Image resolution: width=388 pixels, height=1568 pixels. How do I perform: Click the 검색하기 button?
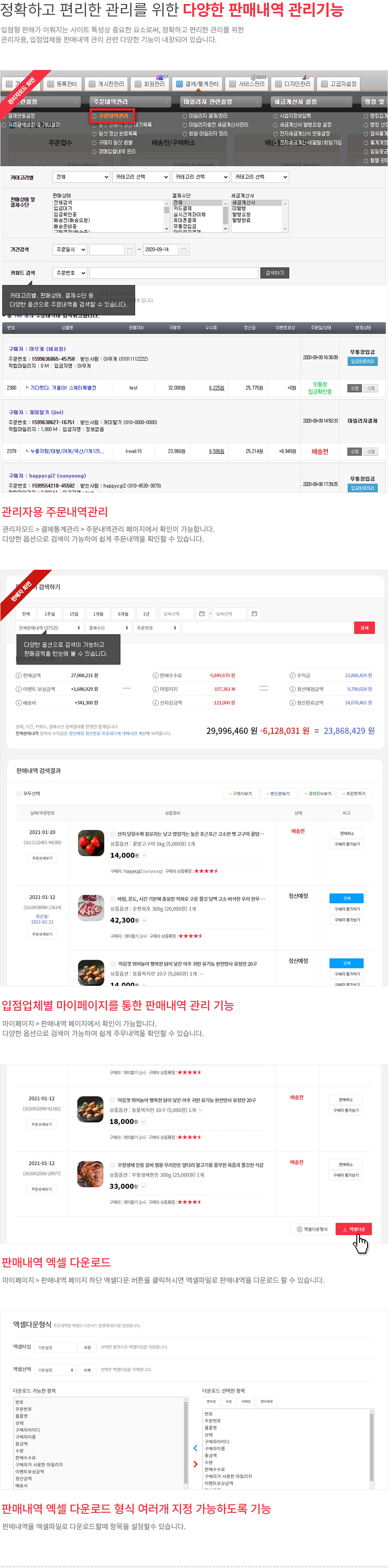tap(275, 274)
